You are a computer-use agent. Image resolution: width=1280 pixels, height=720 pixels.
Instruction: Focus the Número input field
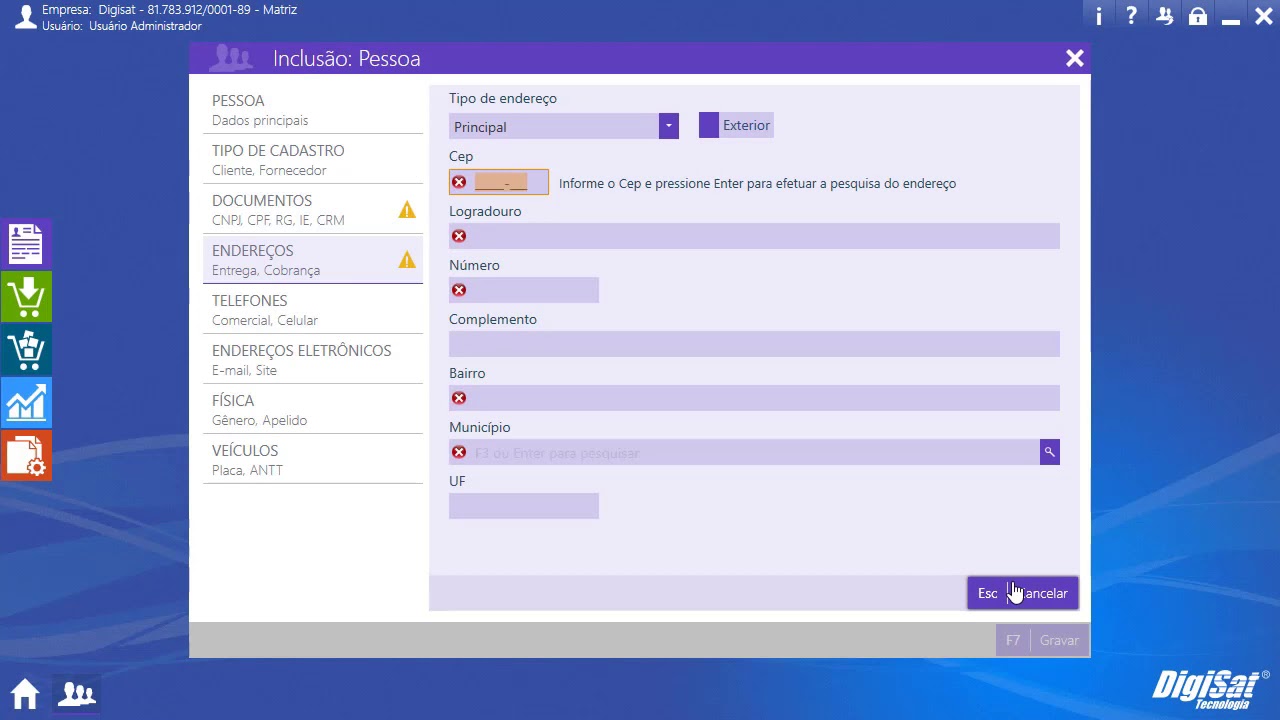pos(524,290)
